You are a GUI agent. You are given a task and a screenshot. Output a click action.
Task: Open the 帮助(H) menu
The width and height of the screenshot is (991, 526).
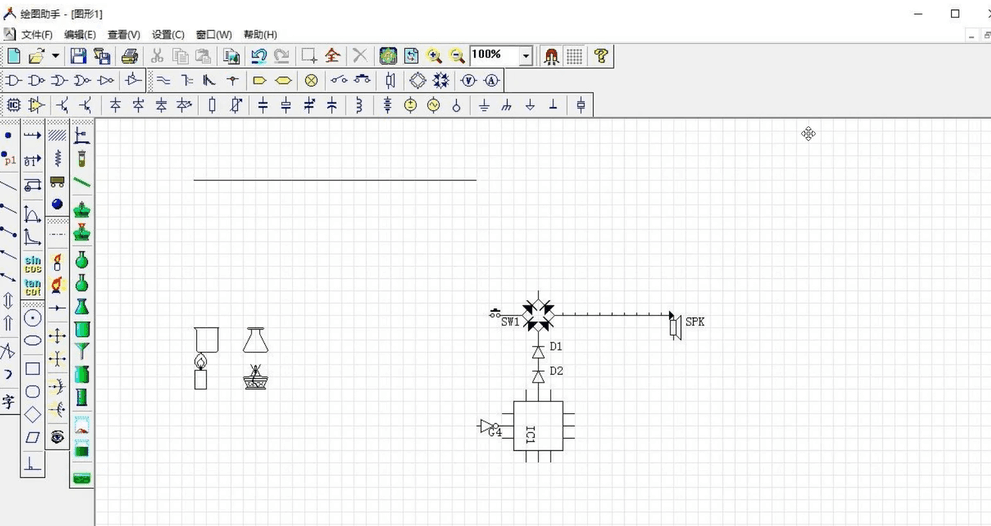pyautogui.click(x=260, y=34)
